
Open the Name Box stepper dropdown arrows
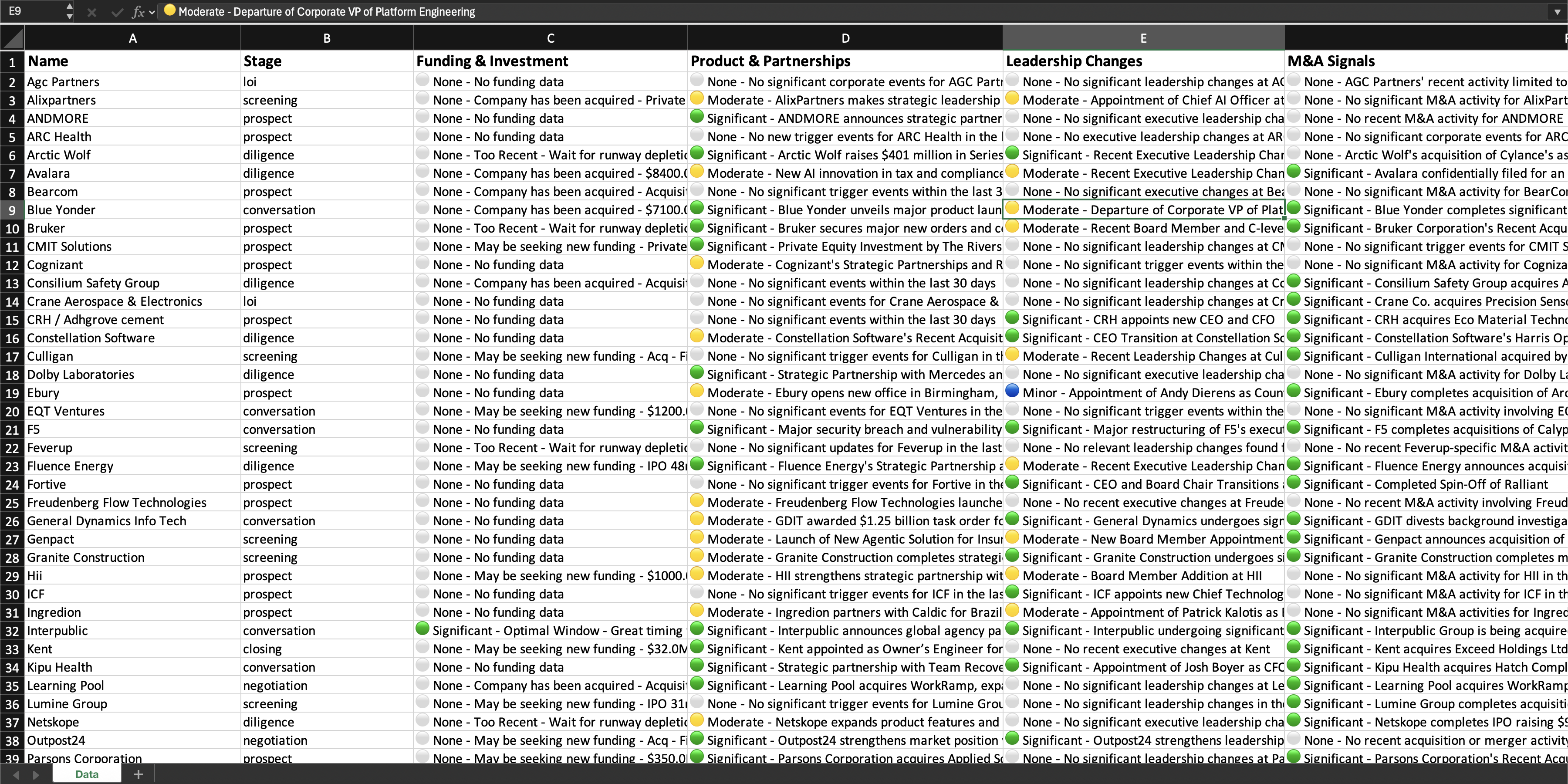coord(70,11)
